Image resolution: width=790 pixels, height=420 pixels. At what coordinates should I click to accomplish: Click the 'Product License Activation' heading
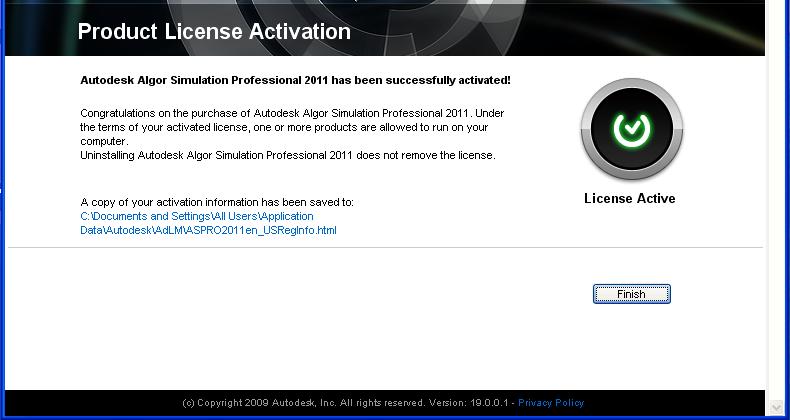pyautogui.click(x=214, y=31)
